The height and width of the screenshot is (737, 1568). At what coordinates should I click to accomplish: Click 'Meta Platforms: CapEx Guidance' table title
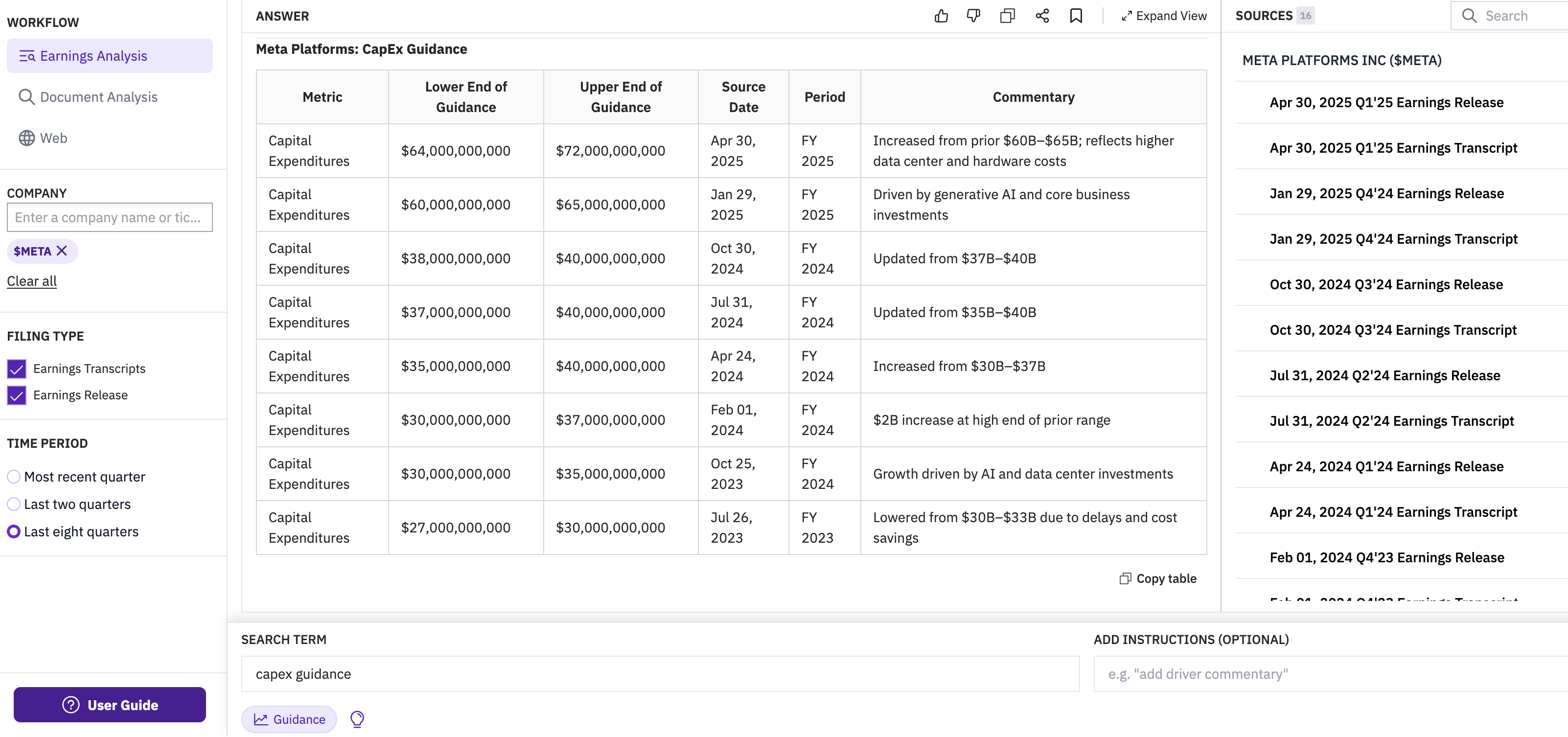click(x=361, y=49)
